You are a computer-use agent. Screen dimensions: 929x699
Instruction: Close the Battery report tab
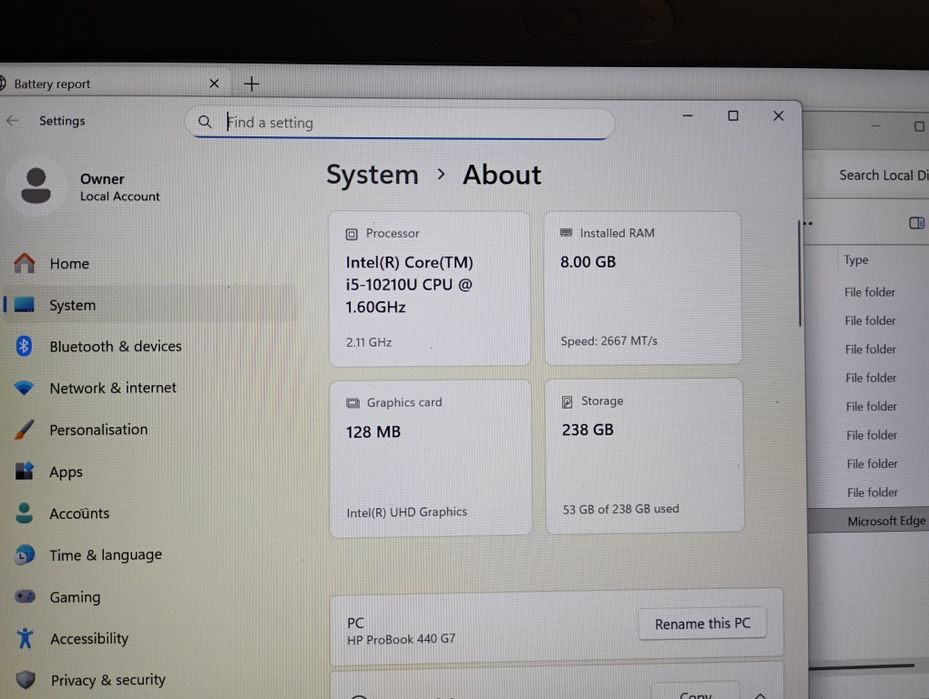coord(214,84)
